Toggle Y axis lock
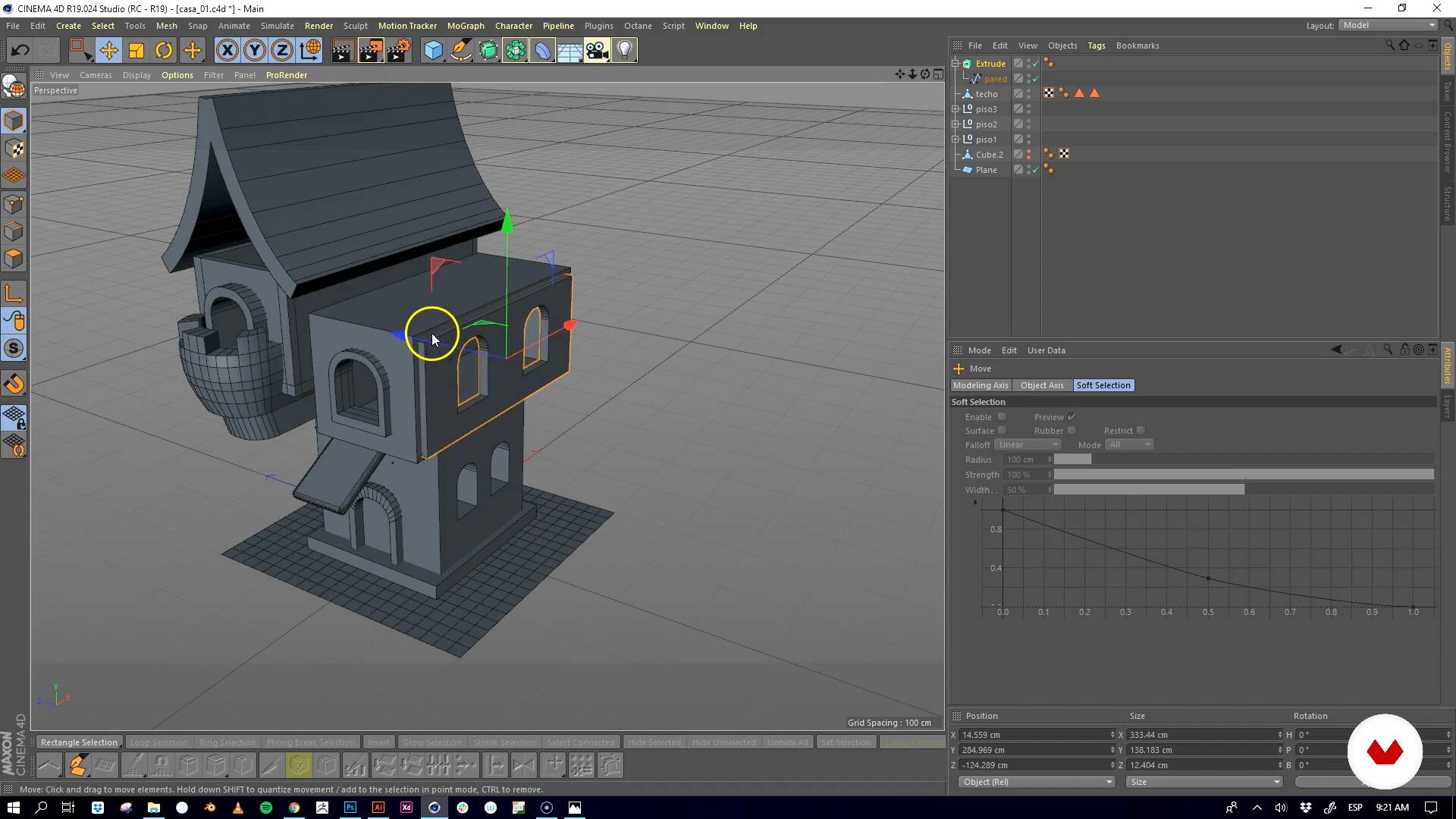 255,51
